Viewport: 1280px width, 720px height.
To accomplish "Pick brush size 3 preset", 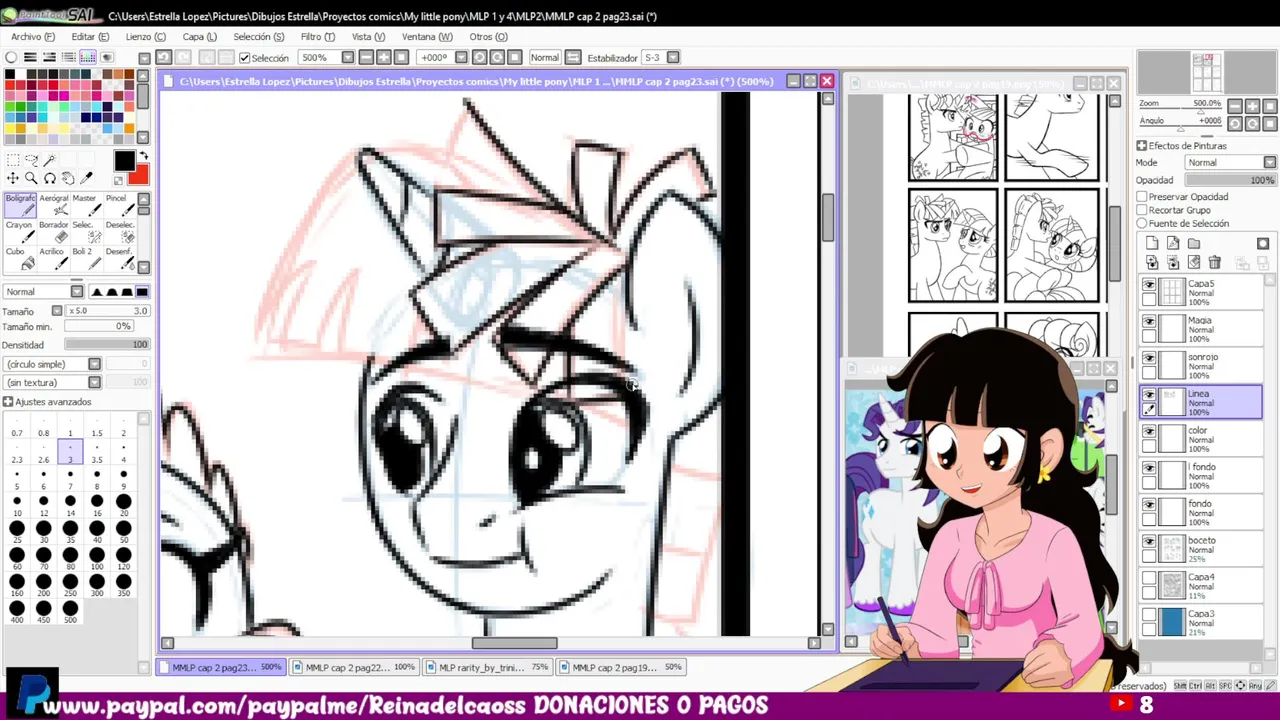I will [70, 453].
